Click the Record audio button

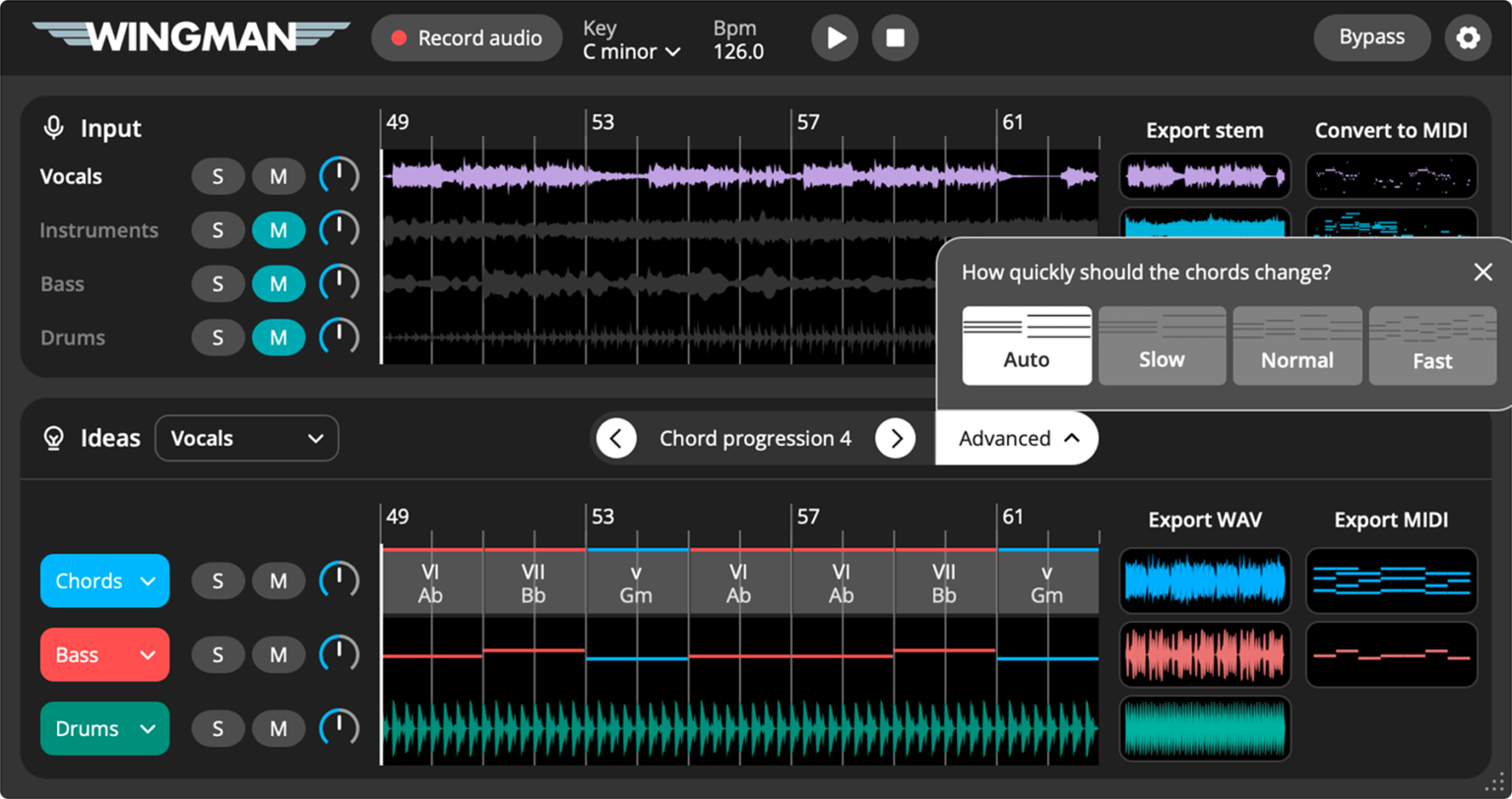tap(467, 38)
